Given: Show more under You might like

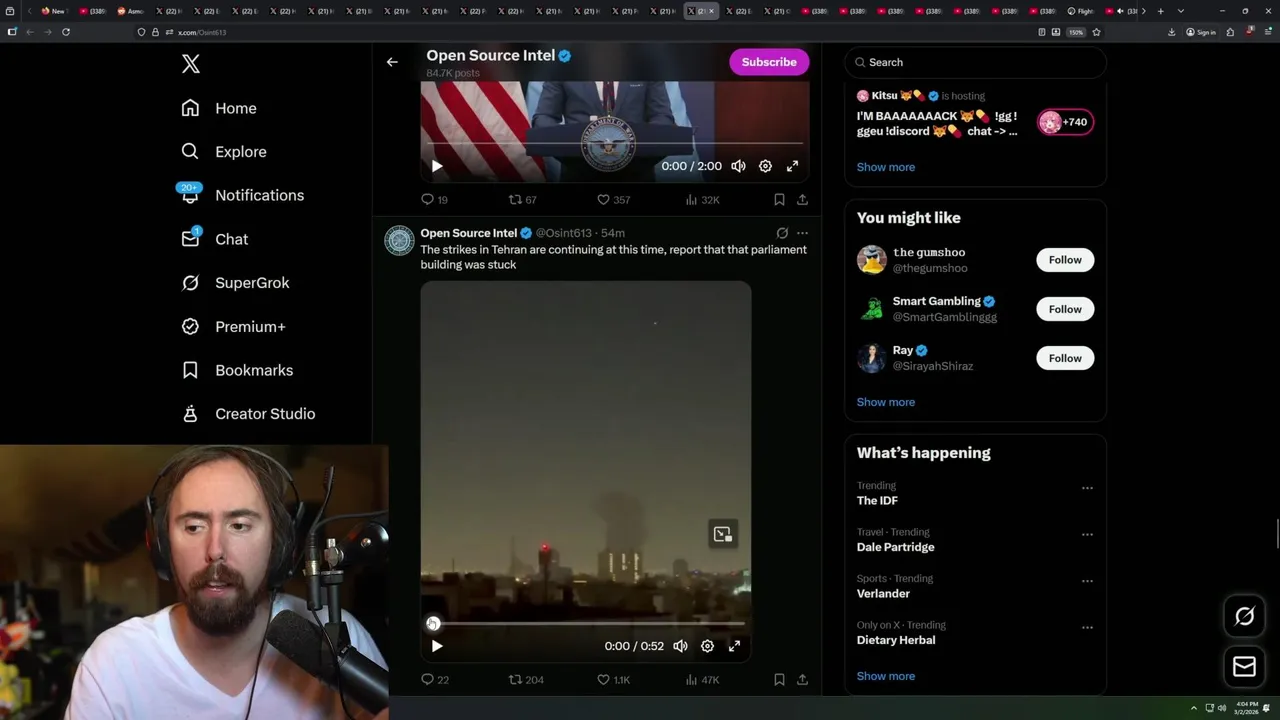Looking at the screenshot, I should tap(886, 402).
